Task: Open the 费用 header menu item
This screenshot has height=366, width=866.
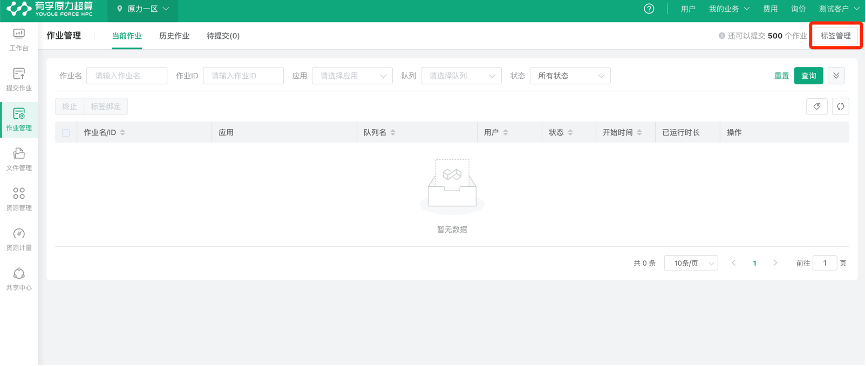Action: tap(770, 9)
